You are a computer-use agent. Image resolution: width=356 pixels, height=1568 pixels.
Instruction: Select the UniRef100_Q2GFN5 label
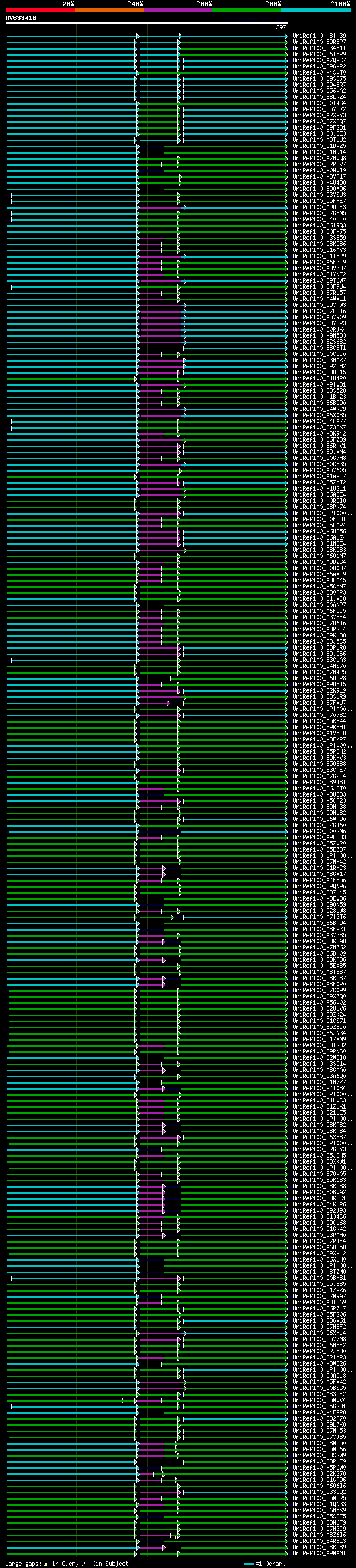(x=319, y=213)
